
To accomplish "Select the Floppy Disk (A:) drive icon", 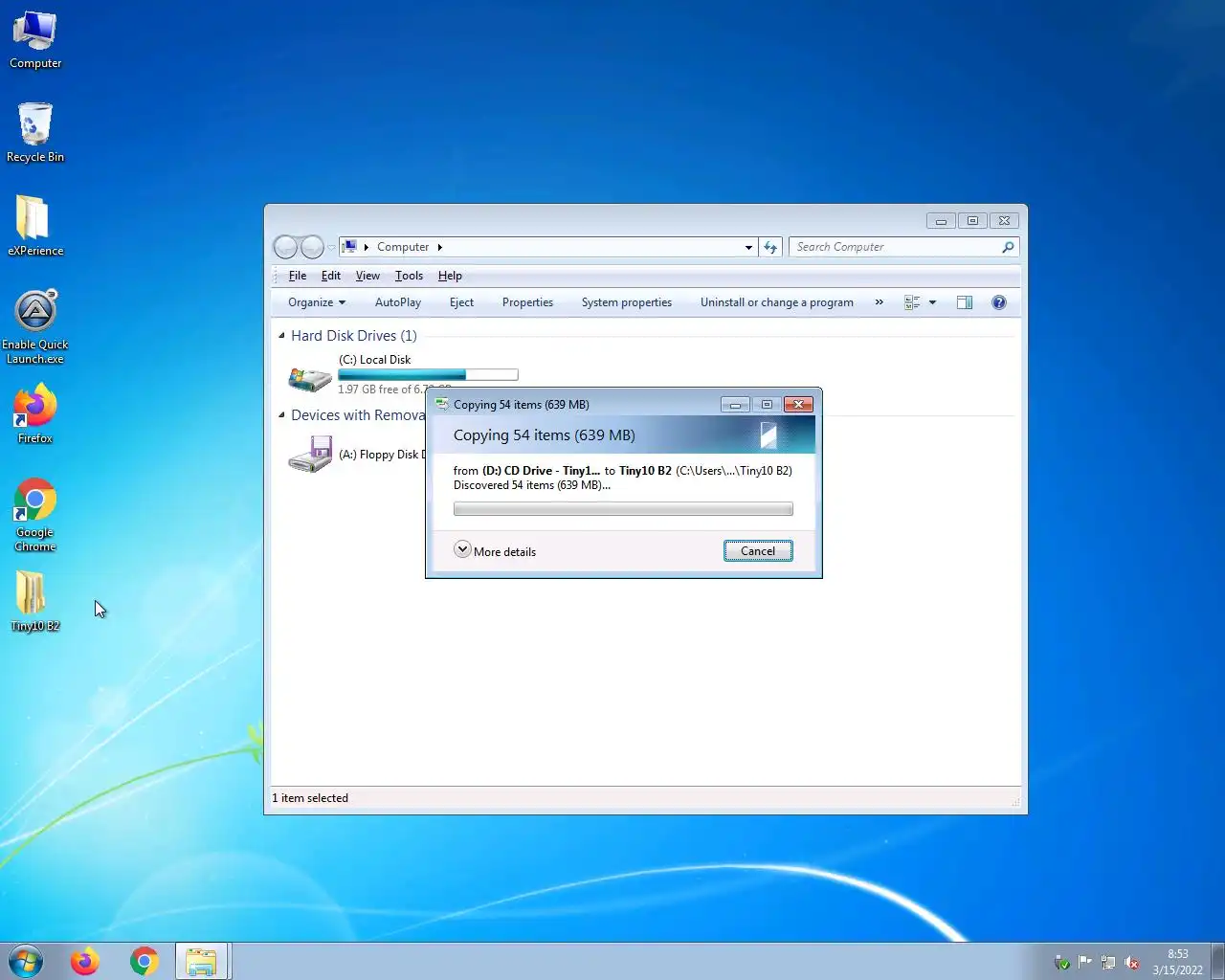I will [310, 455].
